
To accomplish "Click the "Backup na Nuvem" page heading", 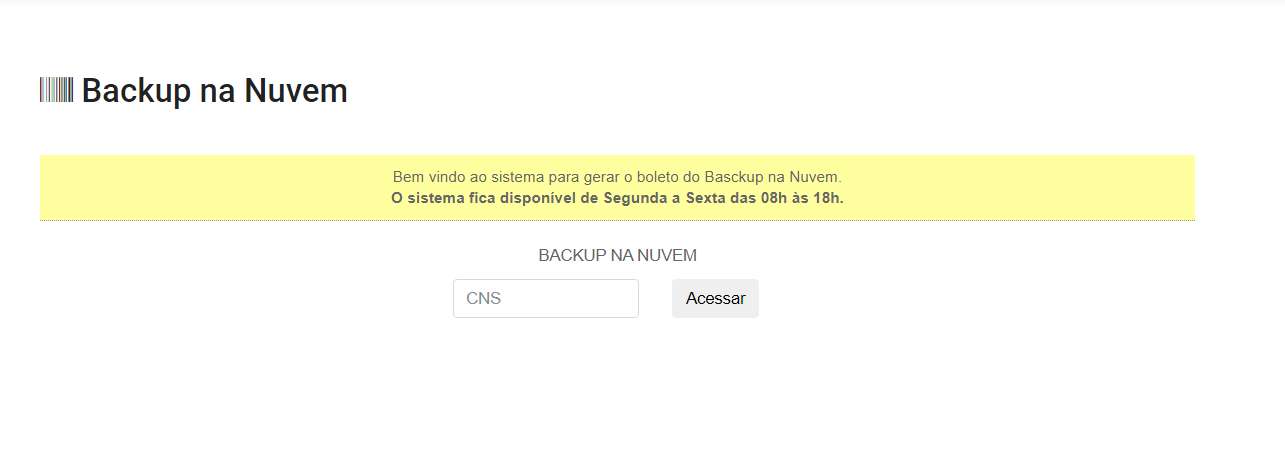I will click(215, 91).
